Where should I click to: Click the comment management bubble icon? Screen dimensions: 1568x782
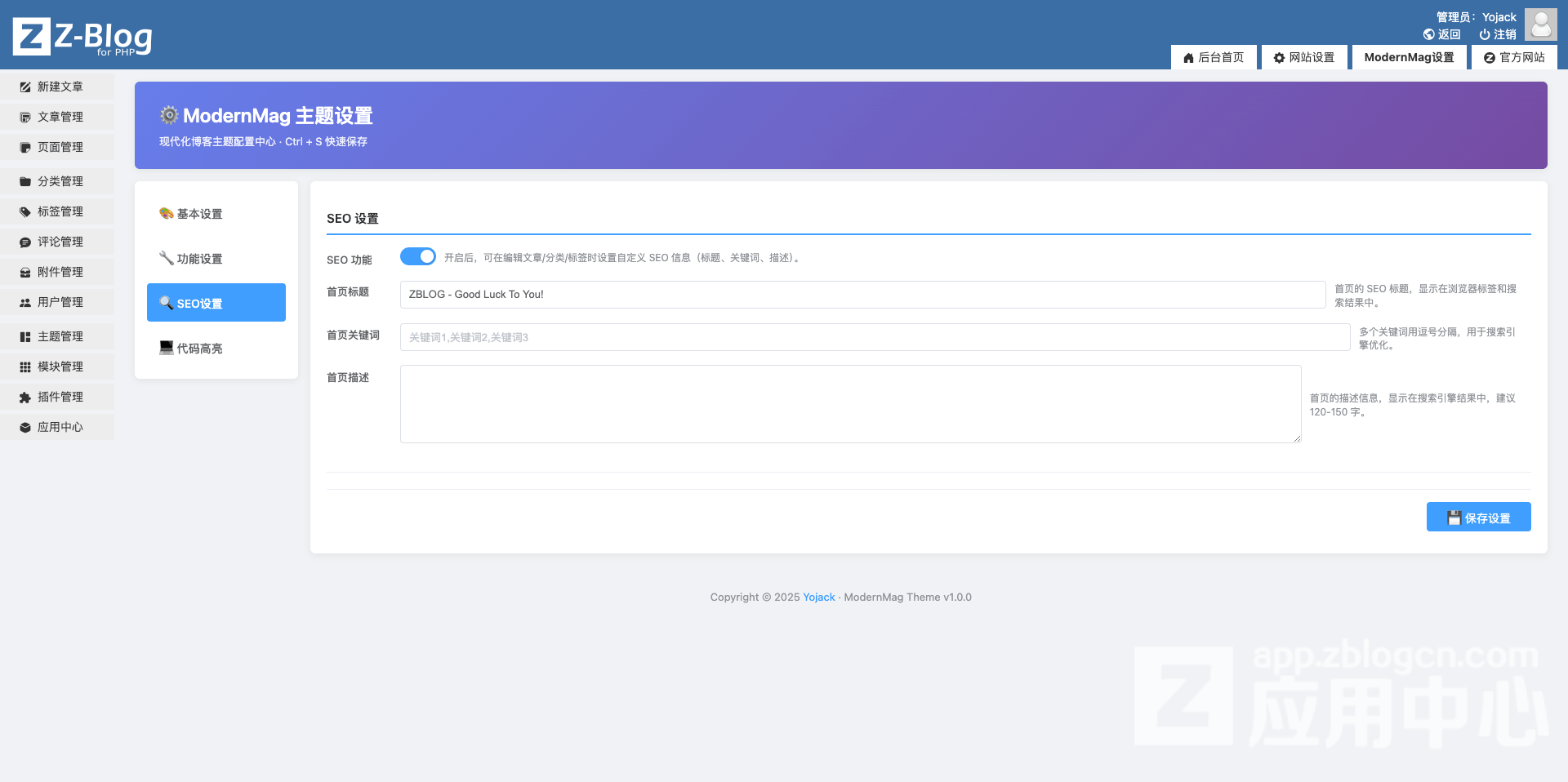[x=25, y=242]
